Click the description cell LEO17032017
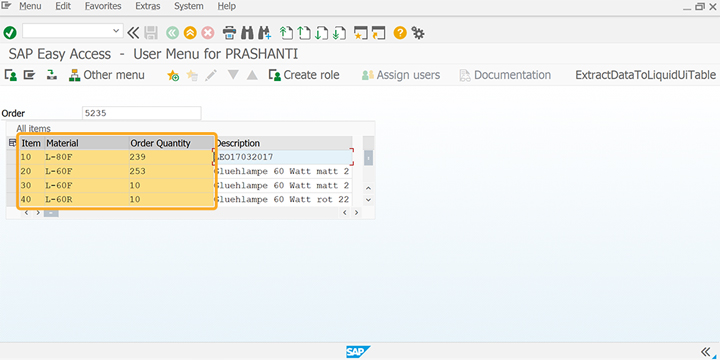 pyautogui.click(x=283, y=157)
